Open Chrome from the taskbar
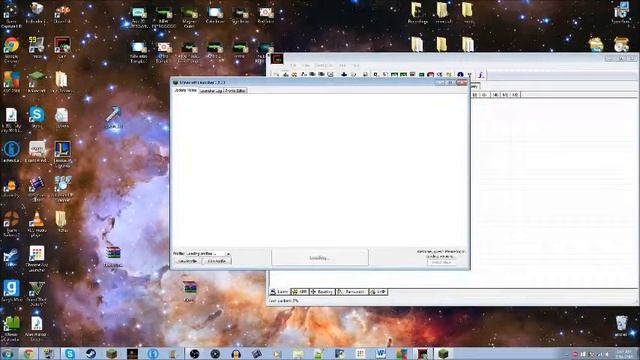This screenshot has width=640, height=360. [28, 353]
